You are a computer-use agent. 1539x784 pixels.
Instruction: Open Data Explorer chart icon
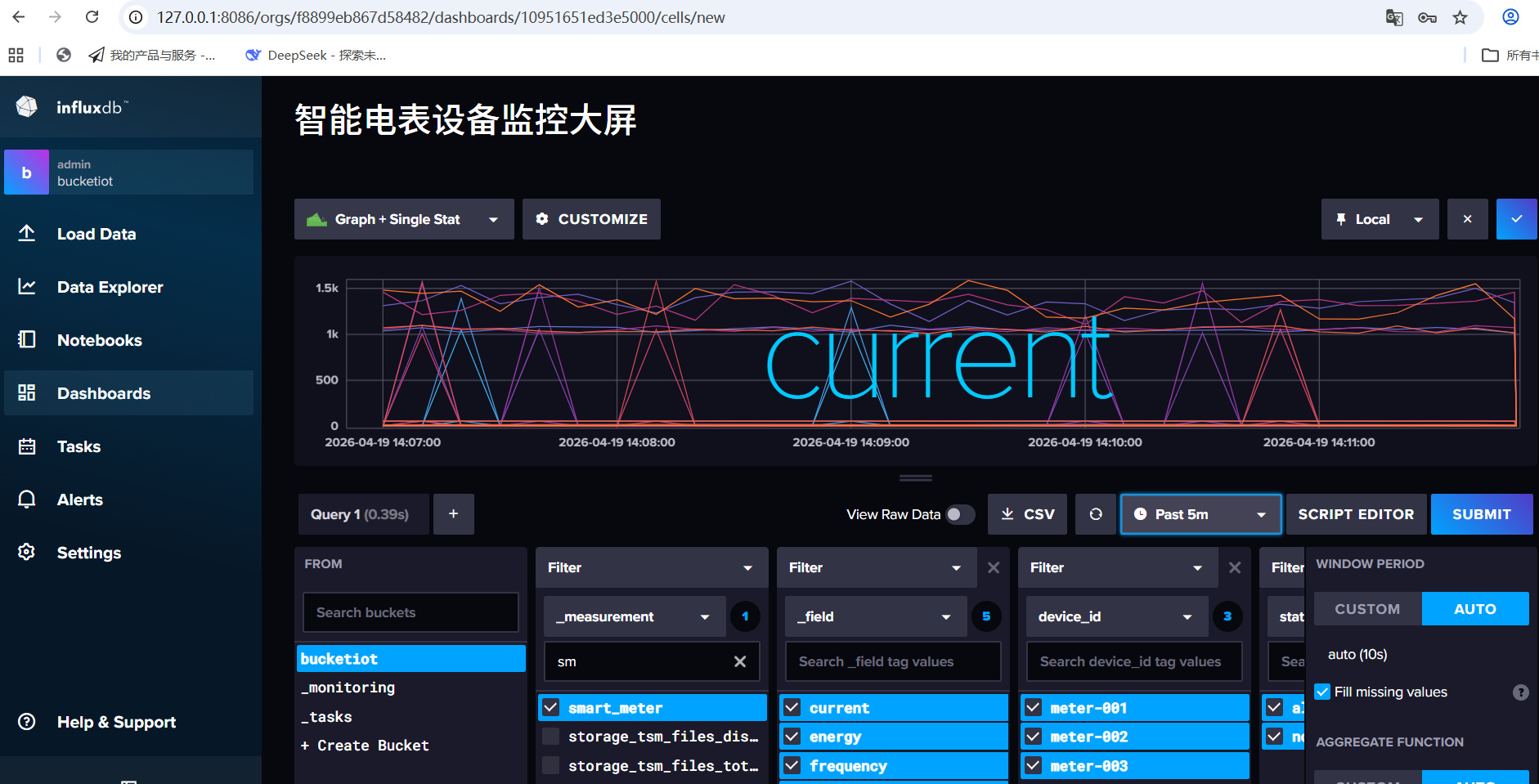pos(27,286)
